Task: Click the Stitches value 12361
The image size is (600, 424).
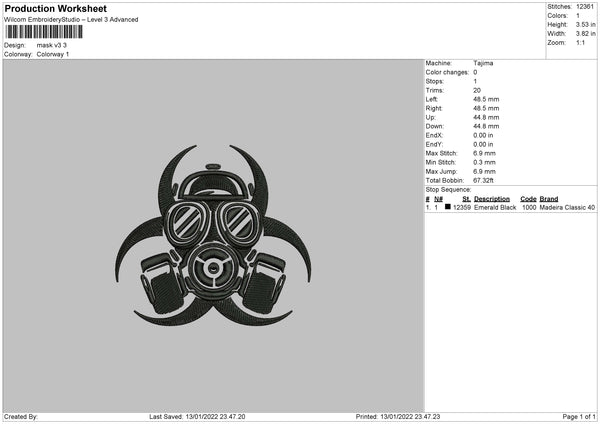Action: point(585,7)
